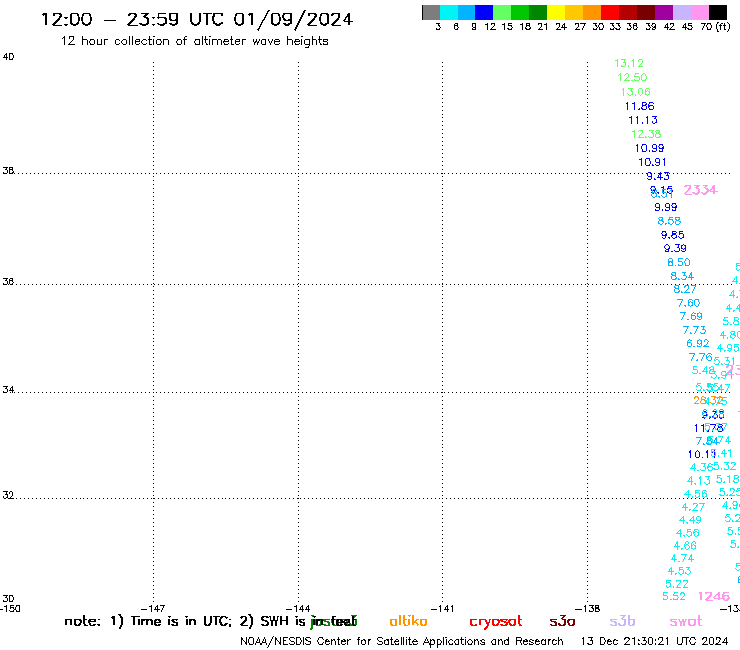Choose the light green legend swatch
Image resolution: width=740 pixels, height=650 pixels.
point(502,12)
